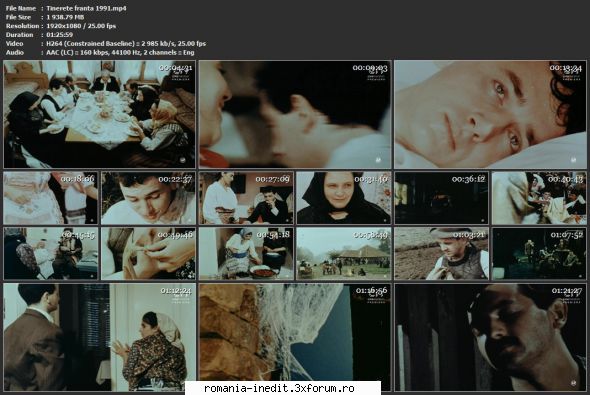Click the AAC (LC) audio info line
The image size is (590, 395).
click(x=120, y=52)
